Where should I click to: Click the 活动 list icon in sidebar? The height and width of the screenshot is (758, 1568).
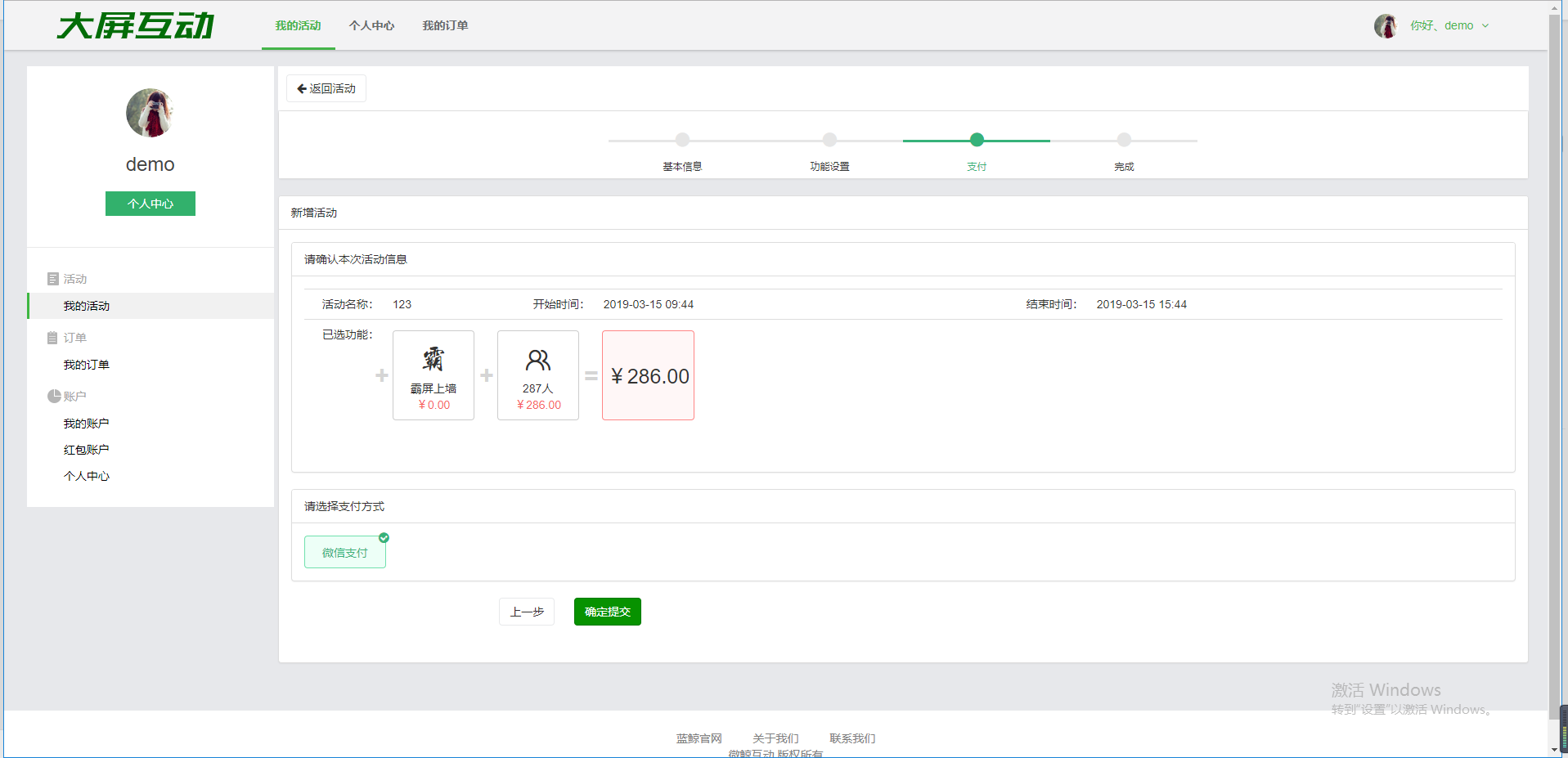[53, 279]
